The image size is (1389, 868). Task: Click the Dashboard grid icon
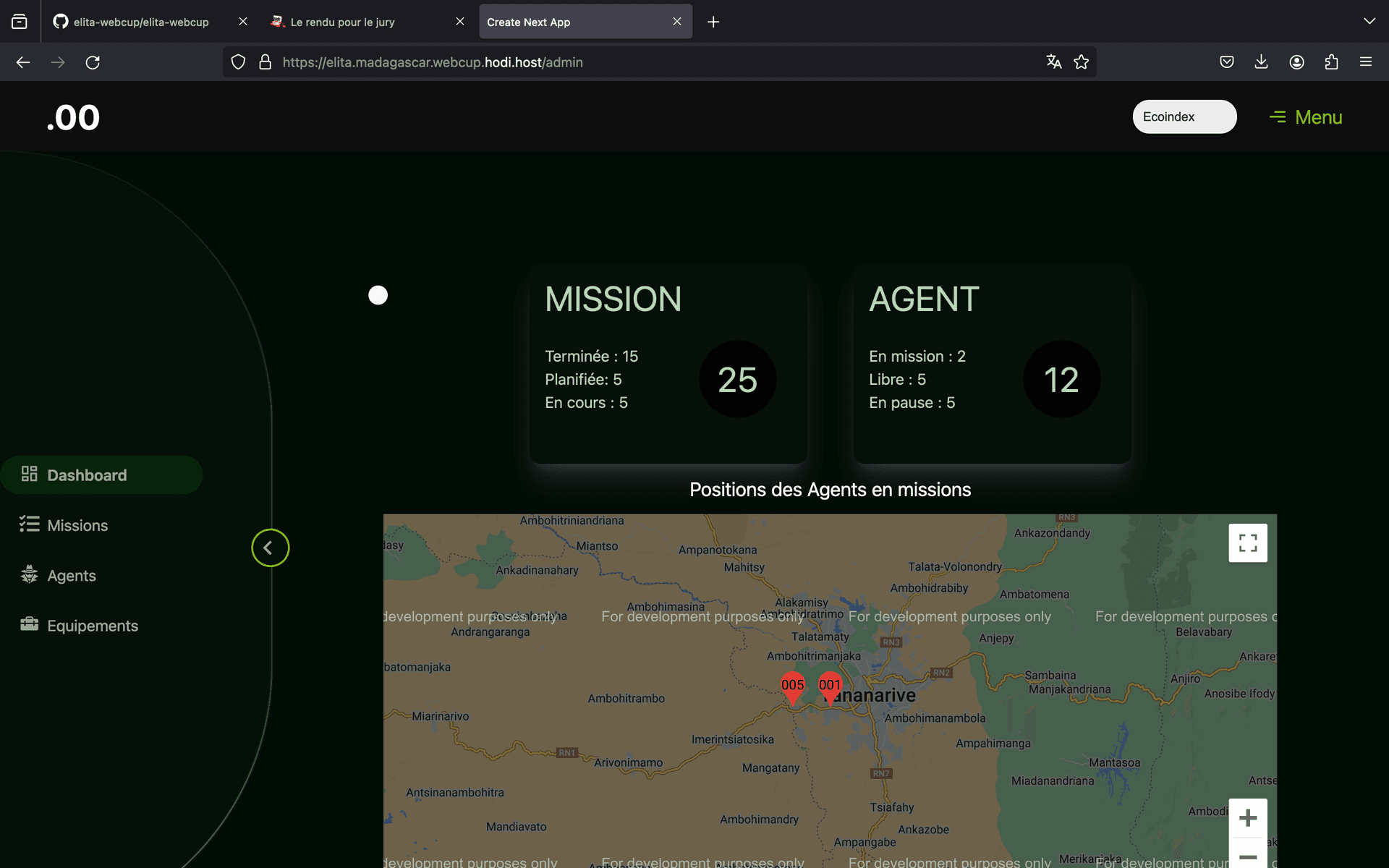(29, 474)
